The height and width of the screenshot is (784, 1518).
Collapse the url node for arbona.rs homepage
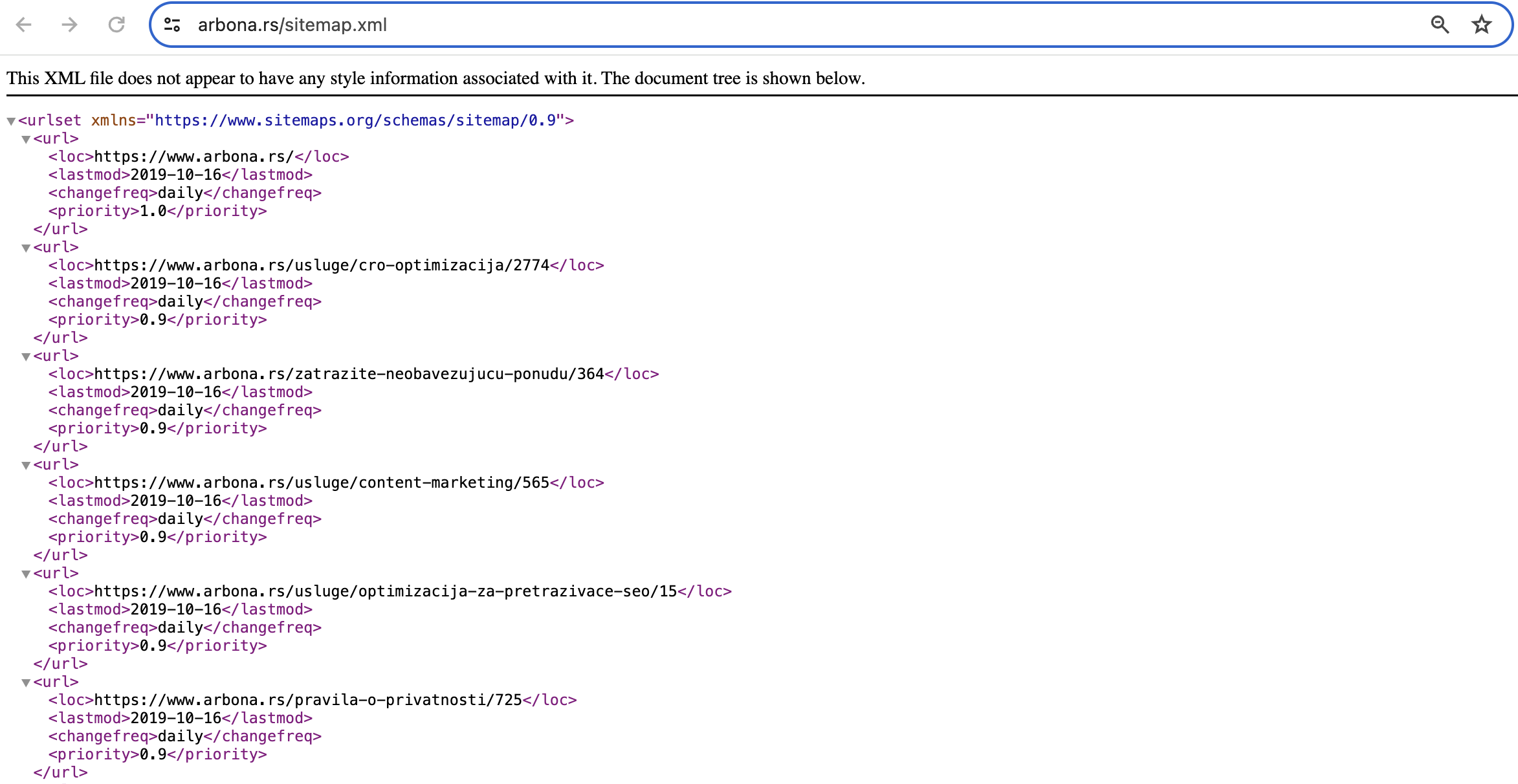point(26,139)
